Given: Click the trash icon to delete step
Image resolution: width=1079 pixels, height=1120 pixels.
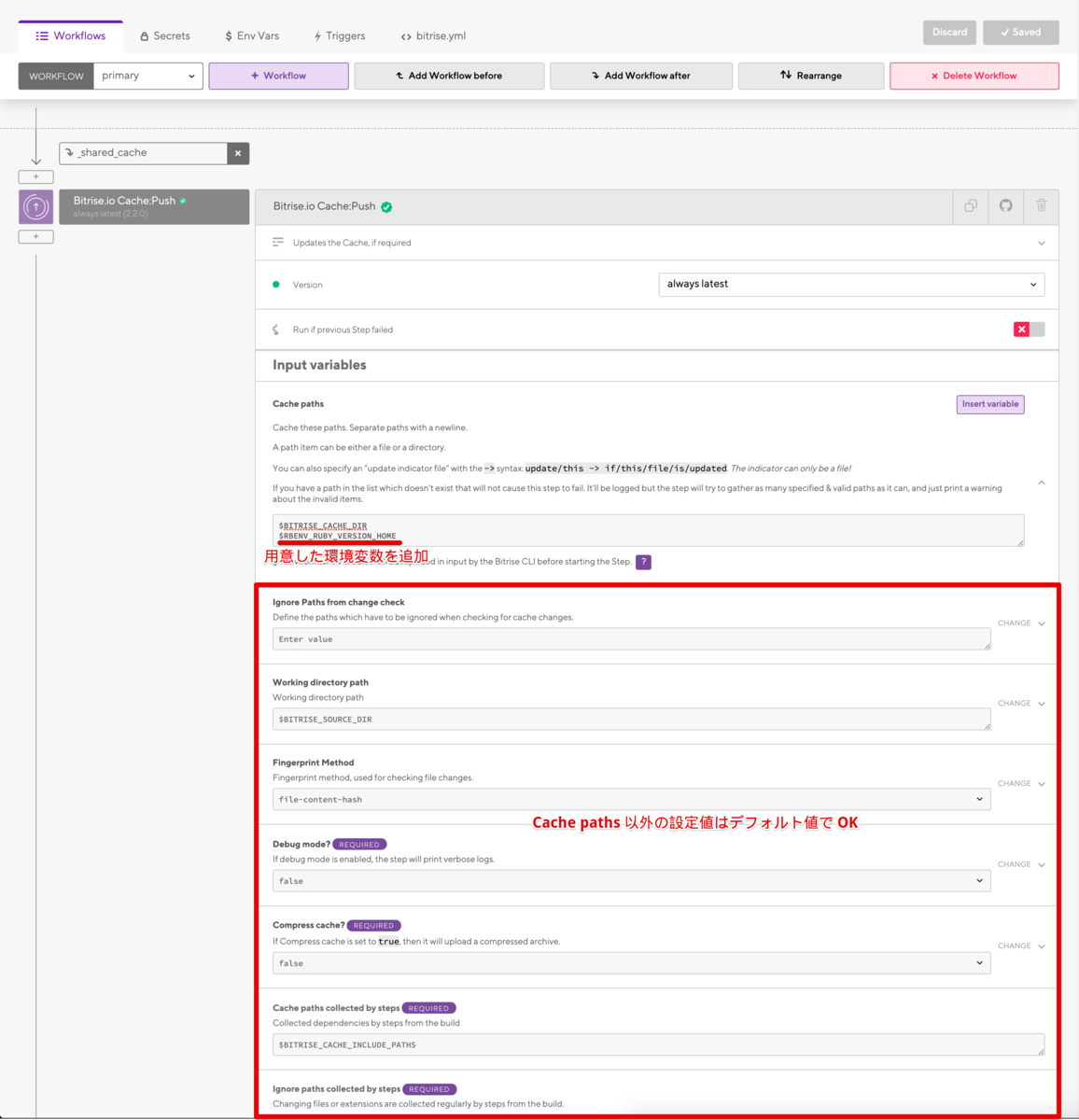Looking at the screenshot, I should coord(1042,206).
